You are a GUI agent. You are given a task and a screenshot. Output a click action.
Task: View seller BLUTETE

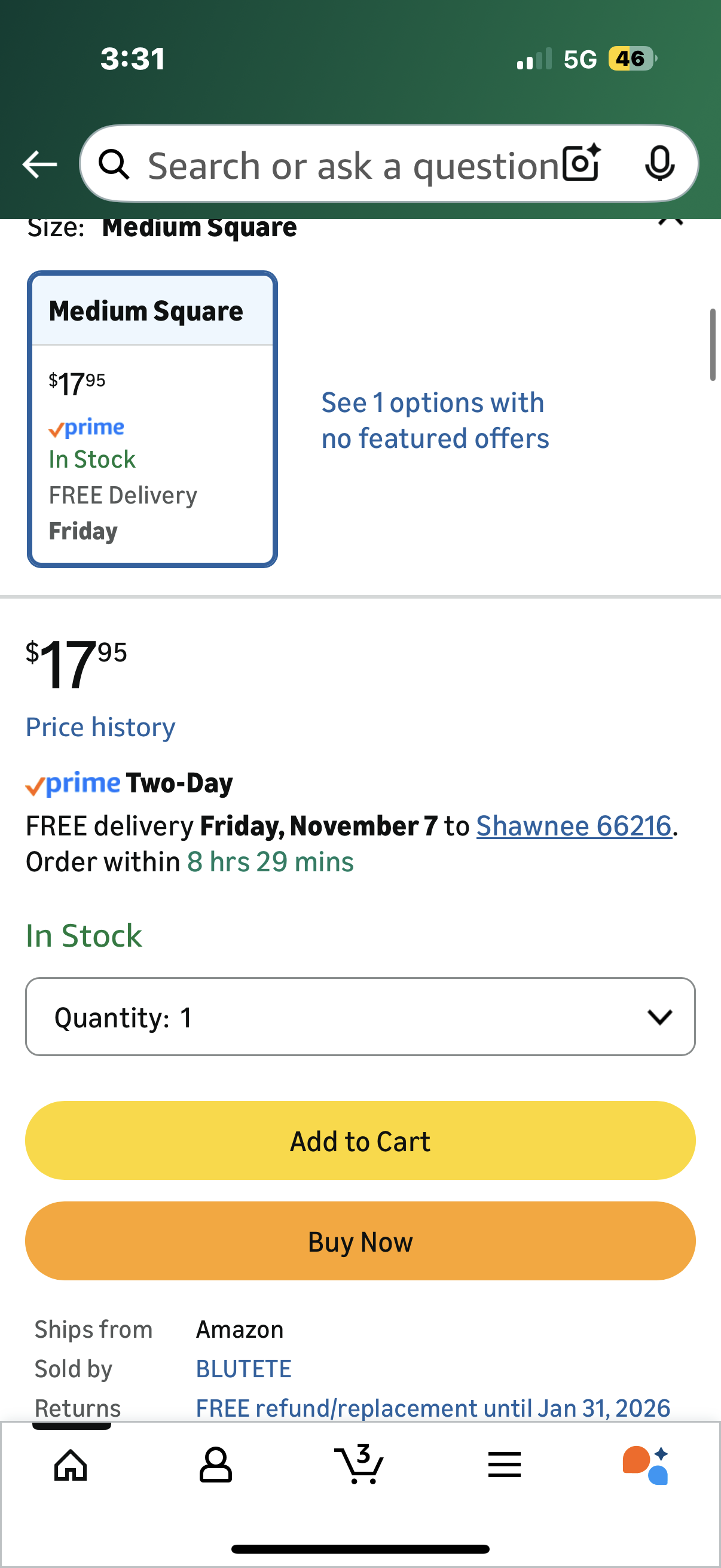coord(243,1369)
